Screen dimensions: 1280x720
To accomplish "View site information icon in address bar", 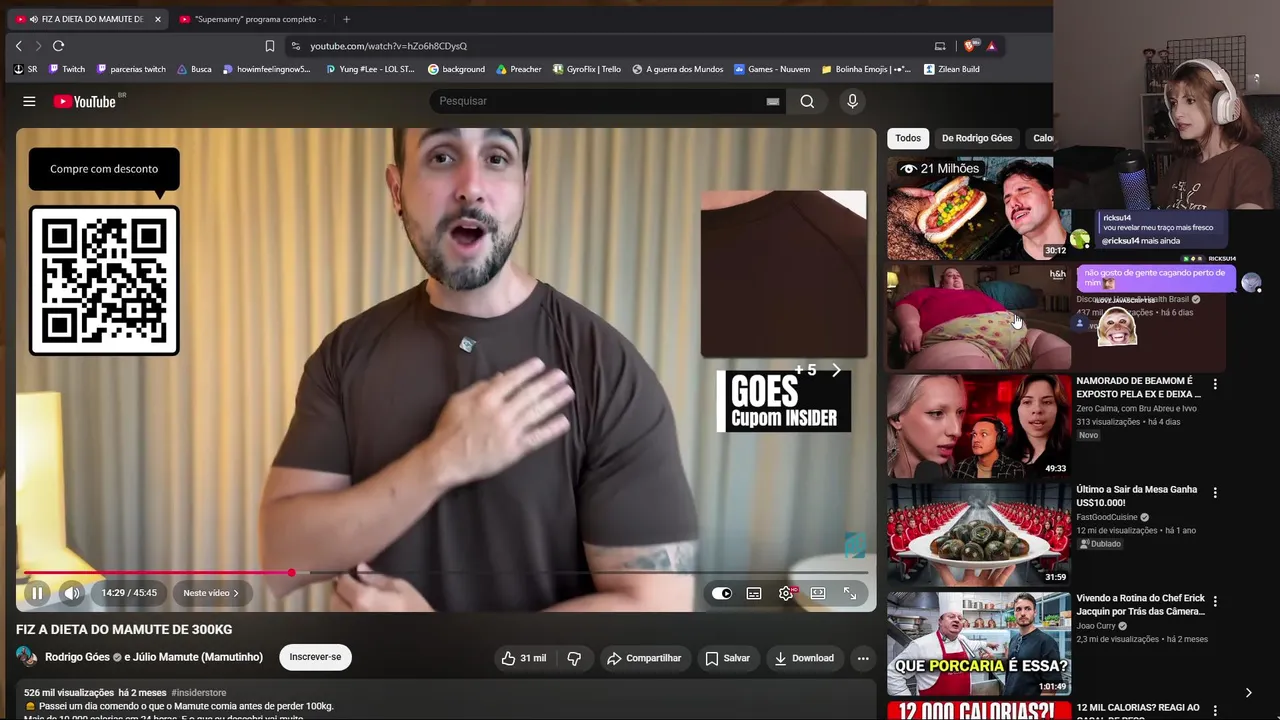I will tap(295, 46).
